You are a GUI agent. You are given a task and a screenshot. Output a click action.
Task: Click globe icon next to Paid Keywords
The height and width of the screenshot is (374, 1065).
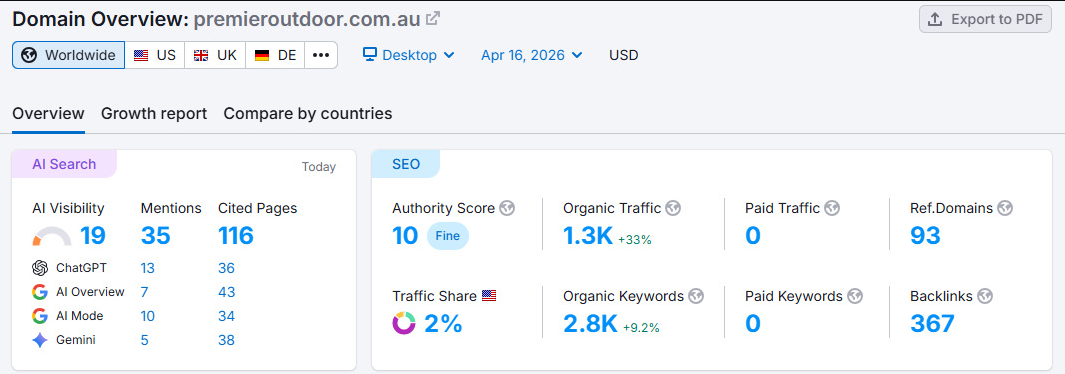(855, 296)
